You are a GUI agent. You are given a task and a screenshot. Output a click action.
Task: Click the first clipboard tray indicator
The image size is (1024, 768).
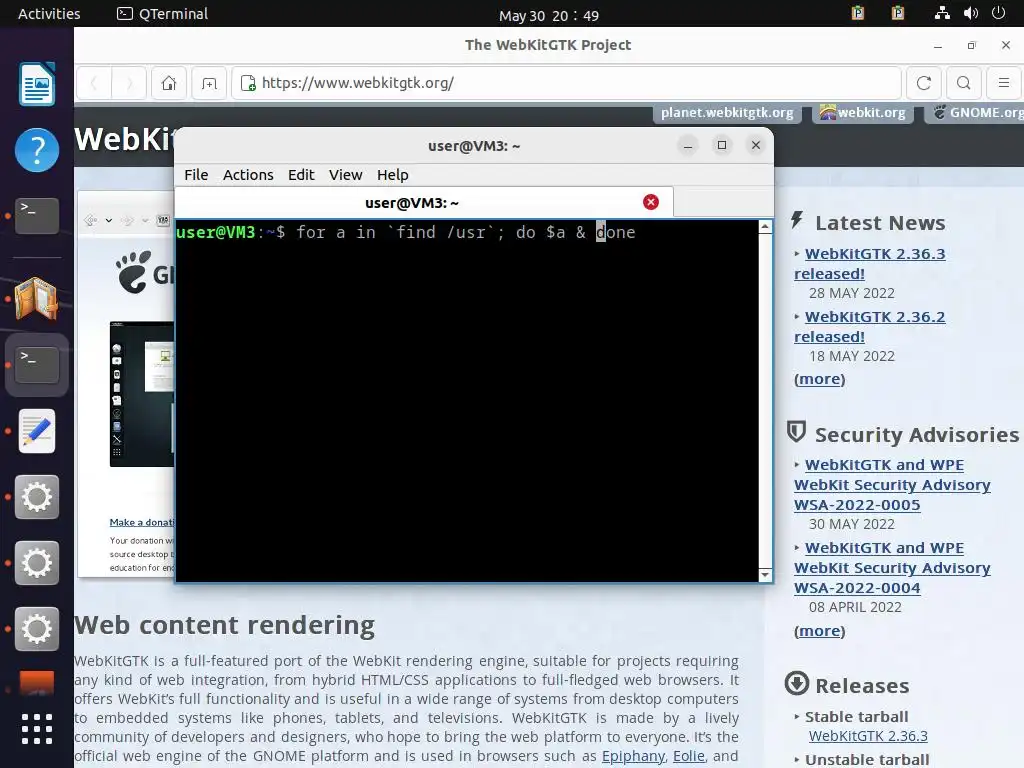point(858,13)
